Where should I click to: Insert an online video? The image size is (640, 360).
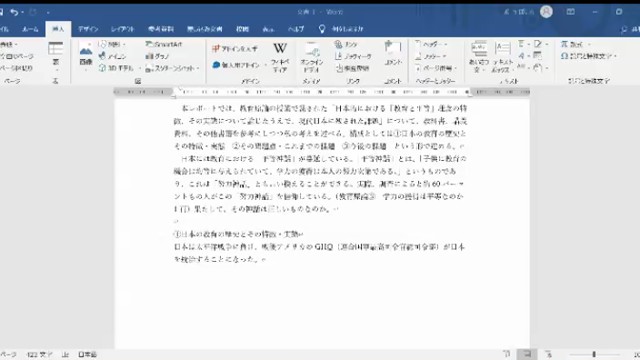[312, 57]
